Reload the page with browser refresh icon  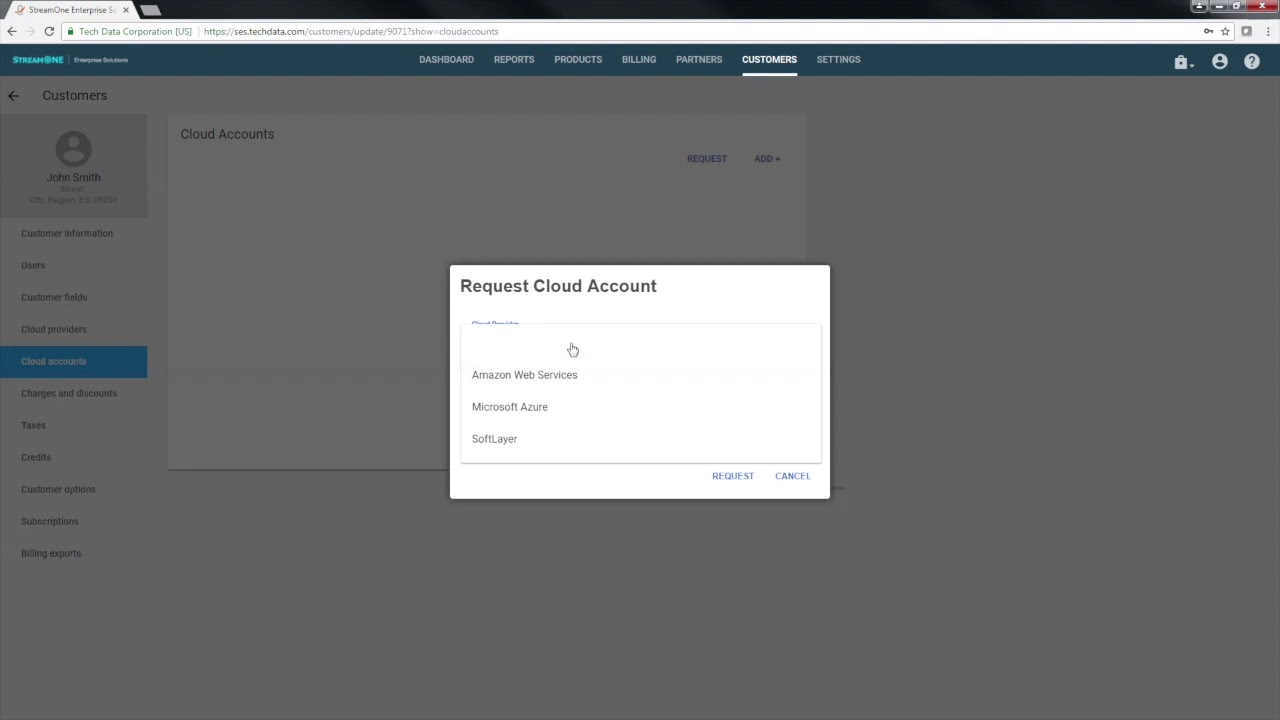click(49, 32)
